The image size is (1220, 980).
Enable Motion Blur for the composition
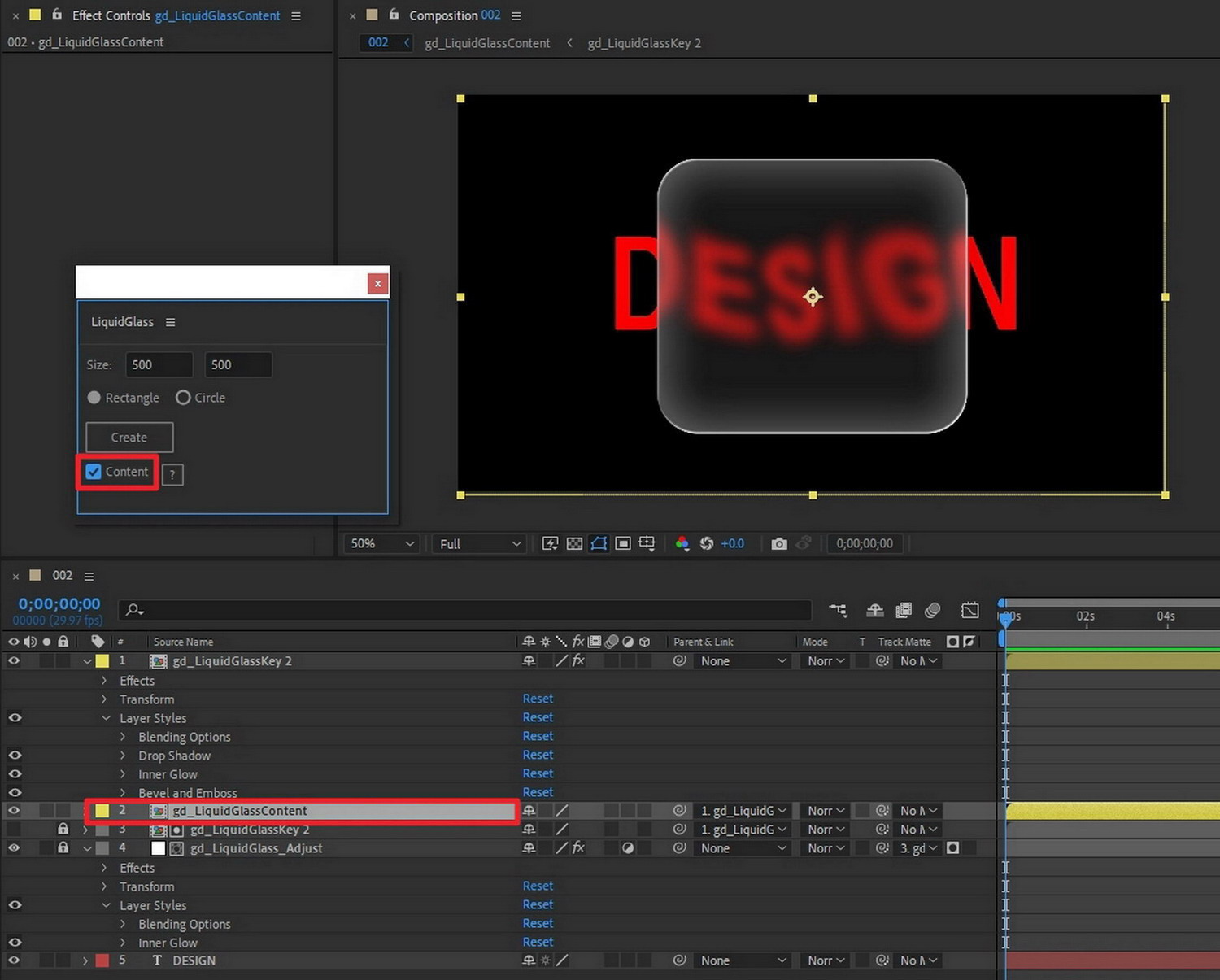point(933,610)
